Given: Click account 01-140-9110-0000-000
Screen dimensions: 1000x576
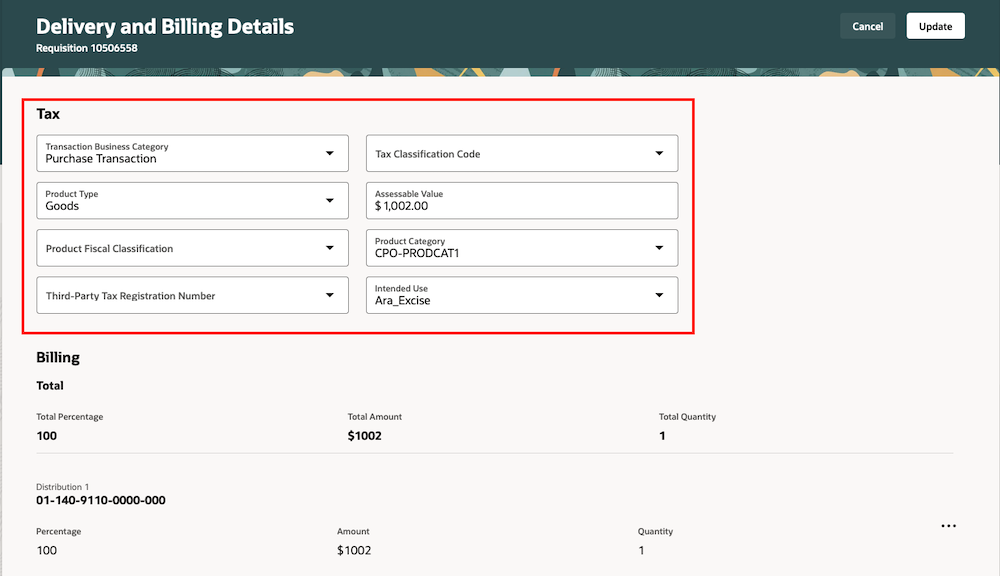Looking at the screenshot, I should pos(101,500).
